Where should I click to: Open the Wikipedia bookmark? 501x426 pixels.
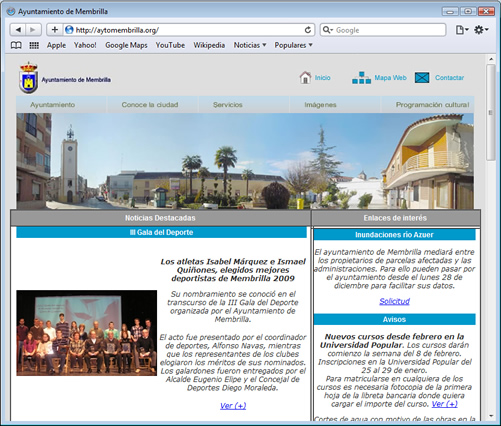point(209,45)
